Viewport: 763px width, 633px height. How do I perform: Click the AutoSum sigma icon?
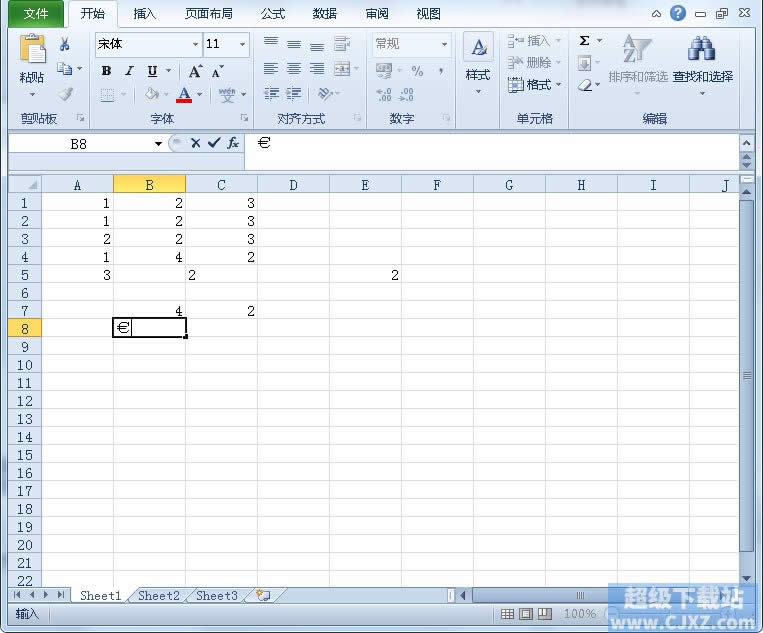584,42
